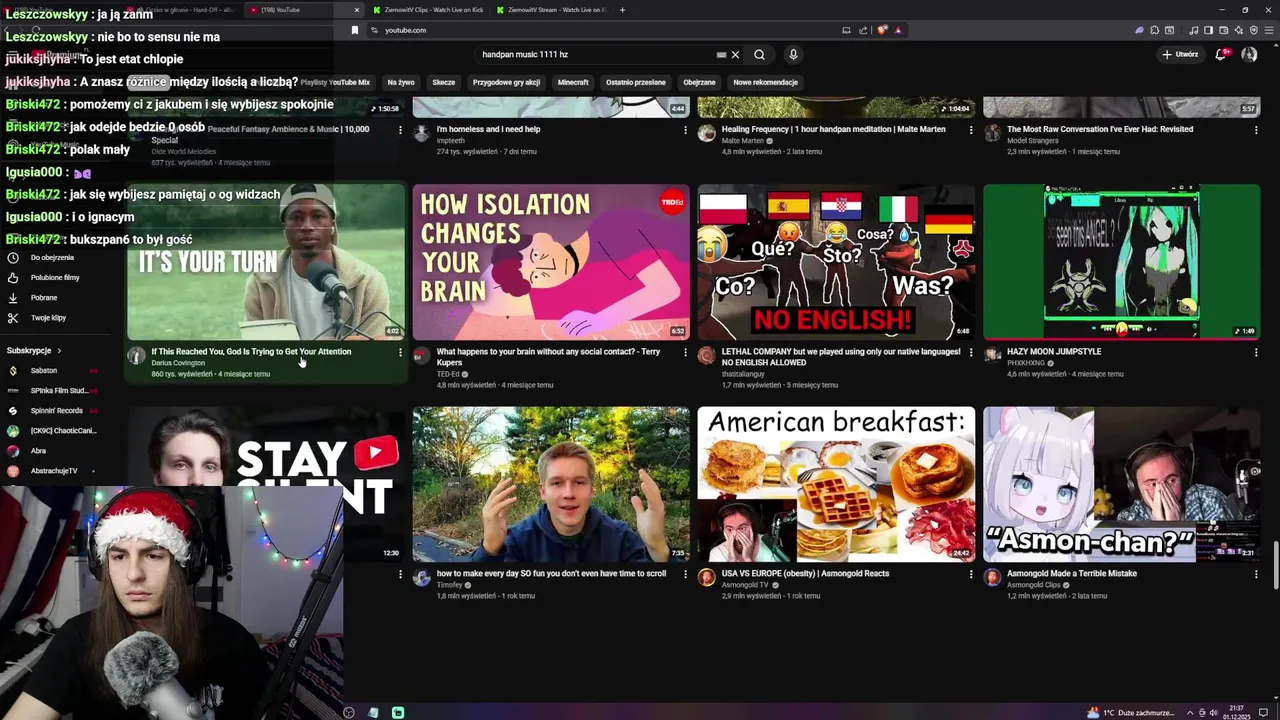1280x720 pixels.
Task: Click video title USA VS EUROPE (obesity)
Action: click(x=805, y=574)
